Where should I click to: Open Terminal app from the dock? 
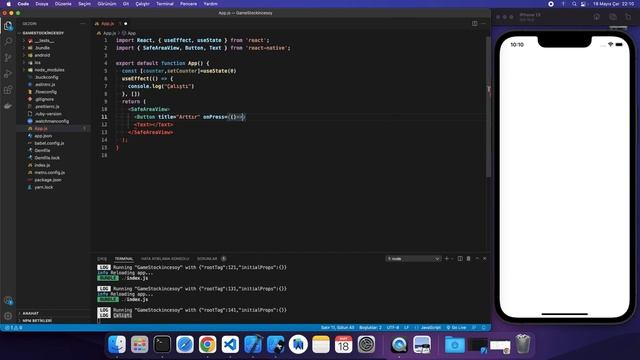[x=162, y=345]
